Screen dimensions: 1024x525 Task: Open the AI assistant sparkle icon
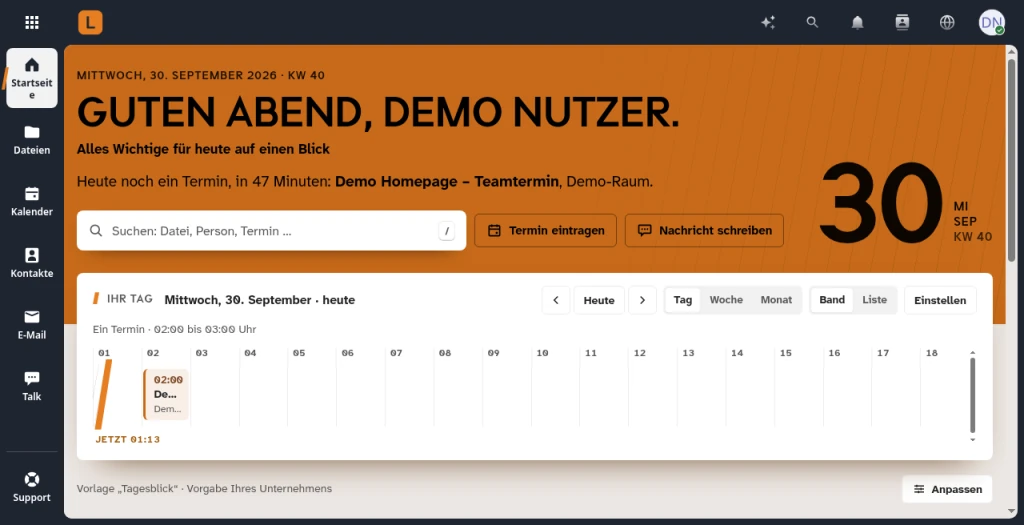click(x=768, y=22)
